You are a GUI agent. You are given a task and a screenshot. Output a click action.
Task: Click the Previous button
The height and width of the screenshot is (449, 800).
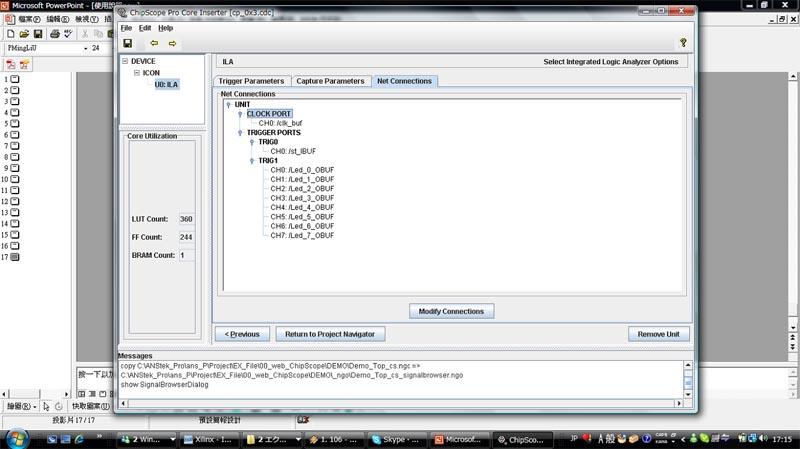click(242, 334)
